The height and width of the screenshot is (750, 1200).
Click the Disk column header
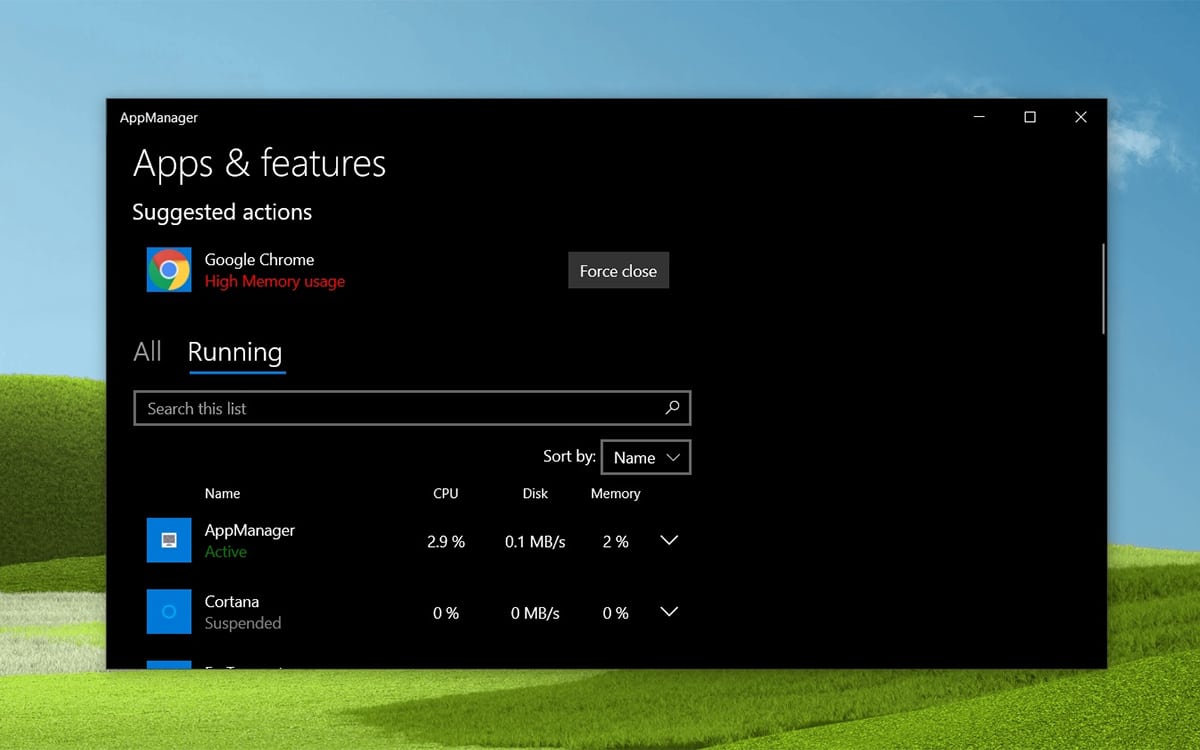[x=535, y=493]
